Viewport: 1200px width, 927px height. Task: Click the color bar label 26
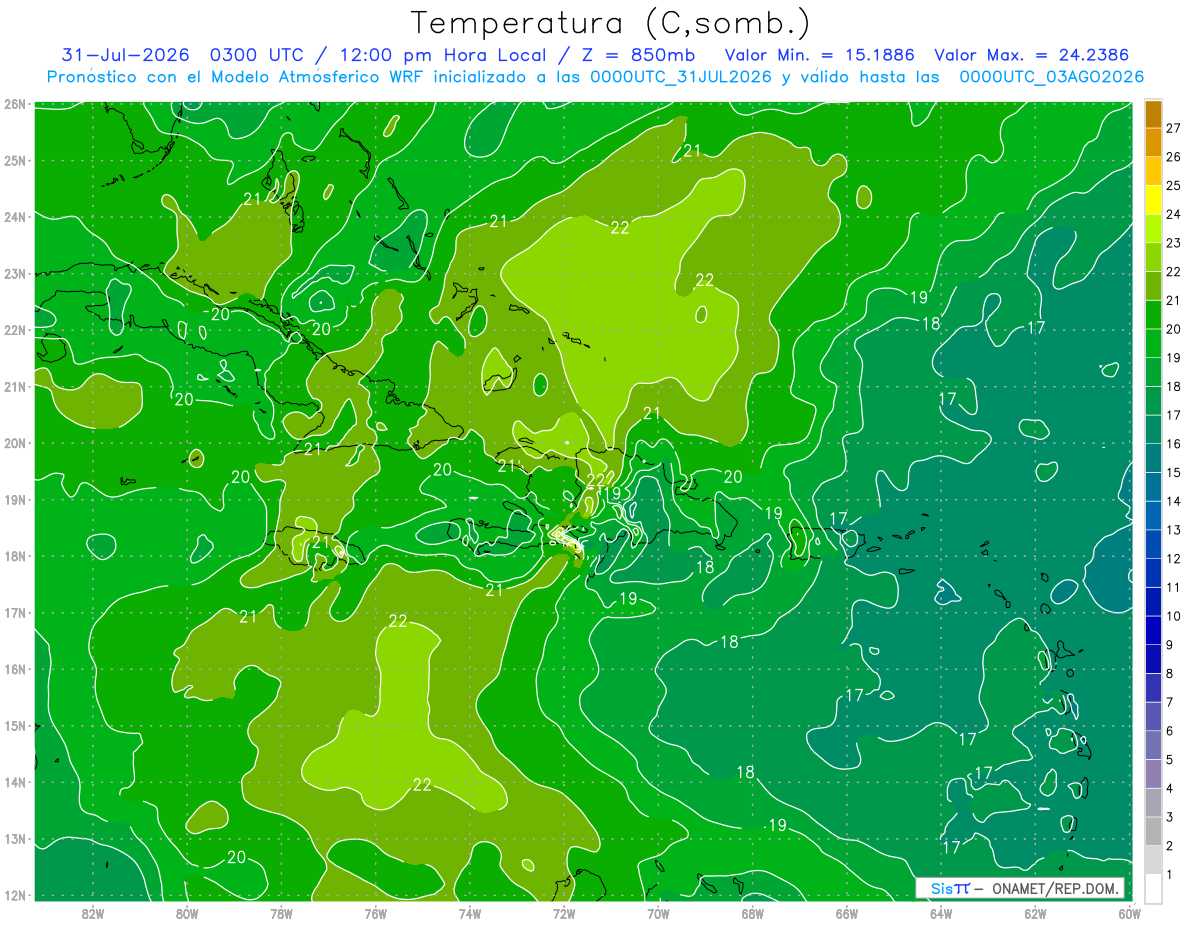point(1173,157)
